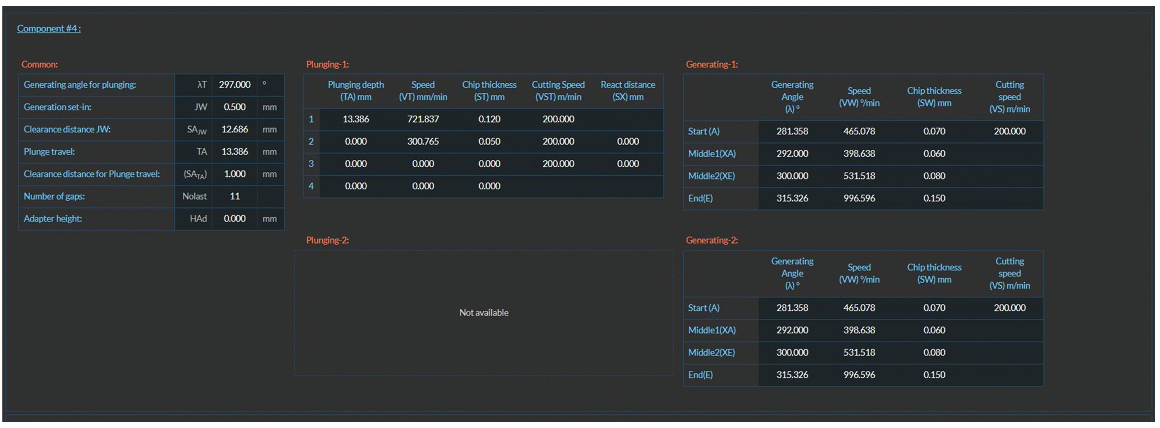1160x428 pixels.
Task: Click Generating-1 'End(E)' row label
Action: point(700,199)
